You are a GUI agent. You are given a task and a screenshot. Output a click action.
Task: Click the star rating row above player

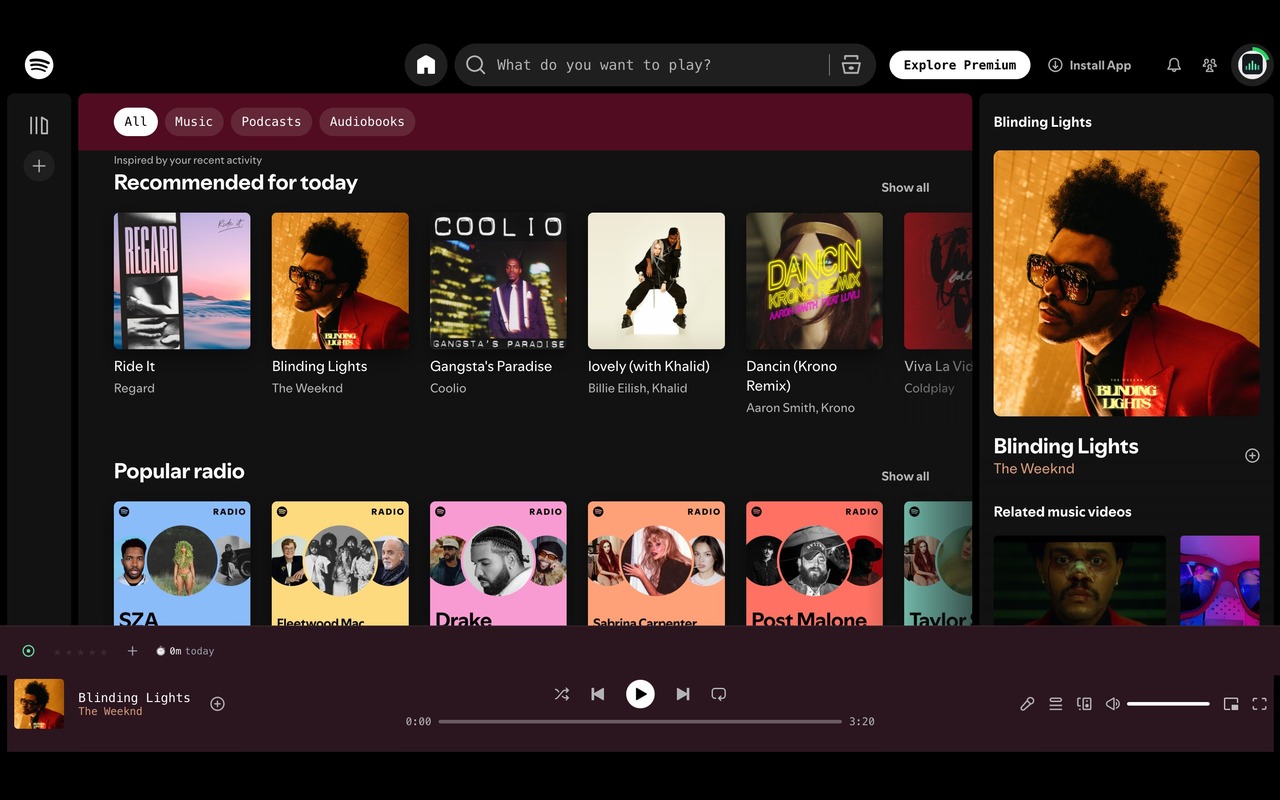[80, 652]
